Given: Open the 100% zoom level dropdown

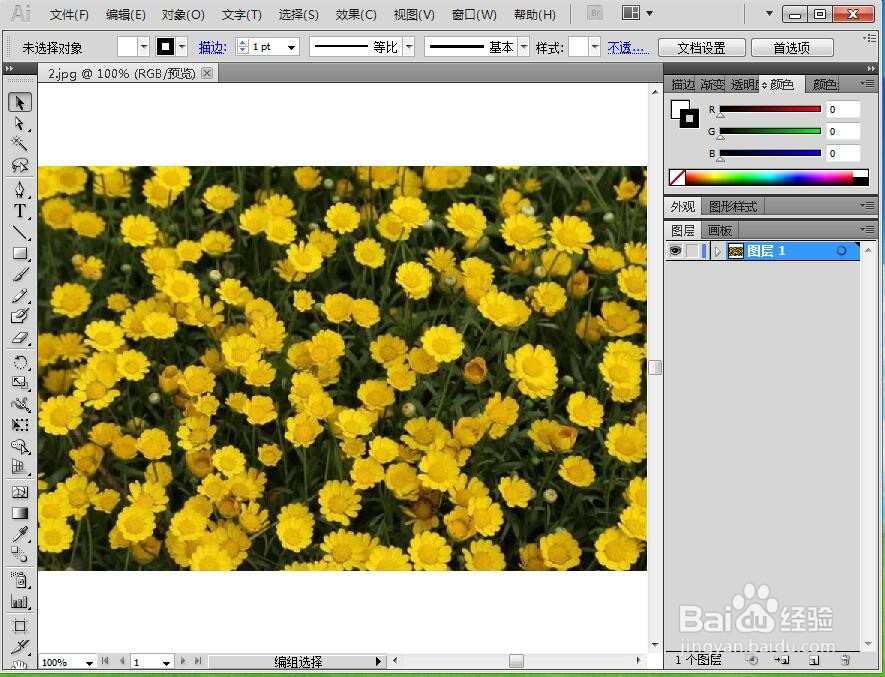Looking at the screenshot, I should 89,662.
